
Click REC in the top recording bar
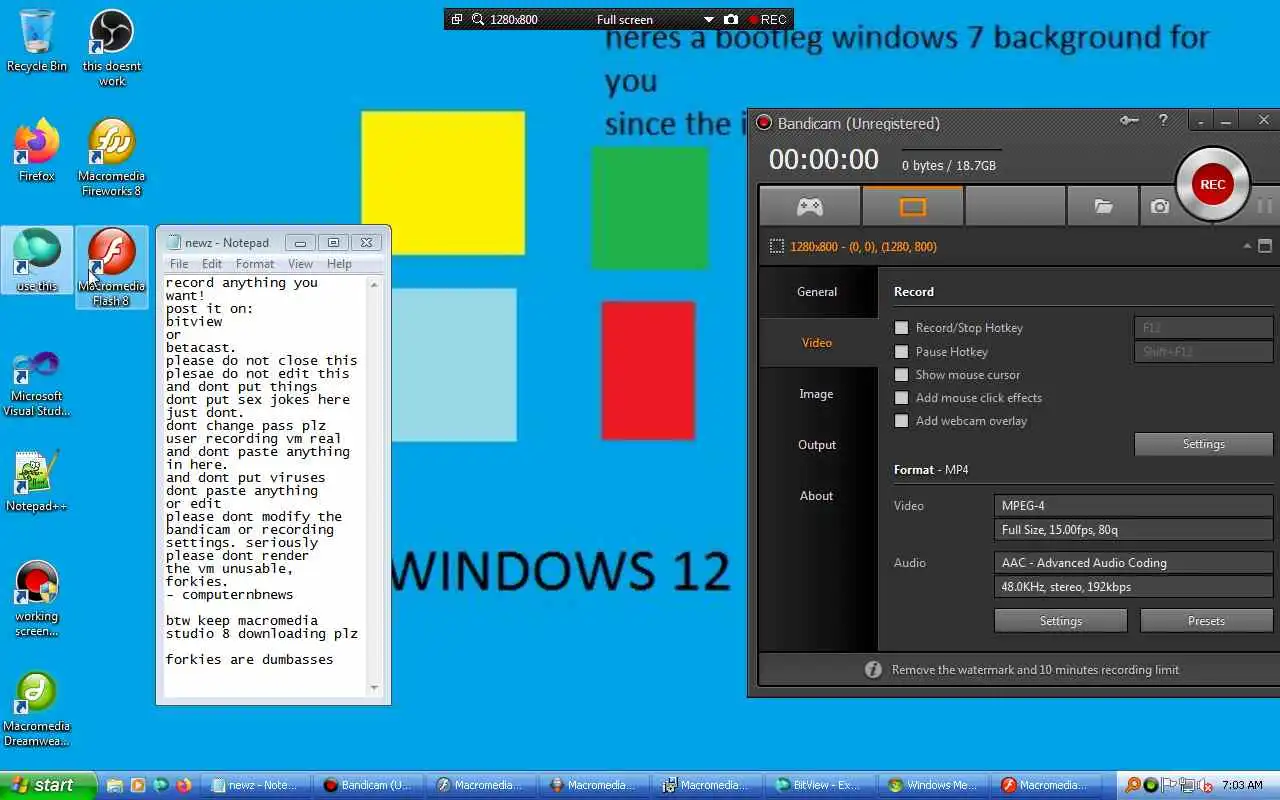[x=767, y=19]
